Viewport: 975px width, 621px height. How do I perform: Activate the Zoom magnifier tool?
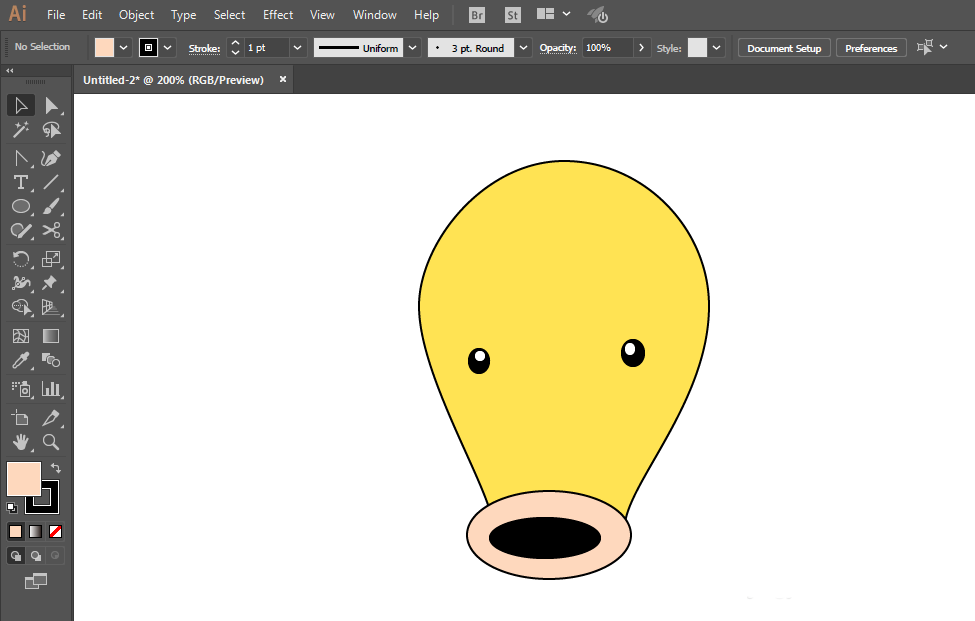tap(51, 442)
